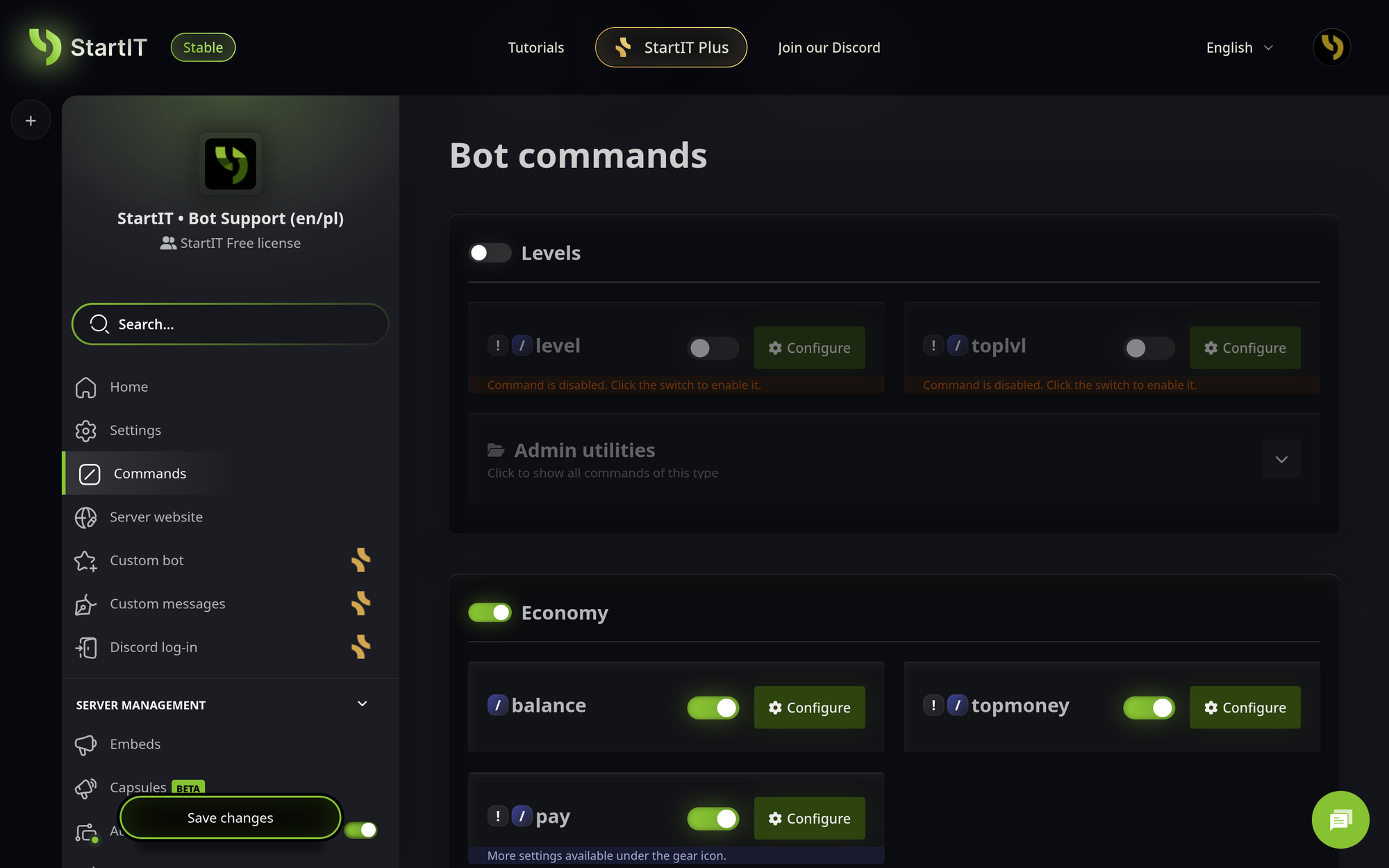Open the user avatar profile icon
1389x868 pixels.
(x=1331, y=47)
